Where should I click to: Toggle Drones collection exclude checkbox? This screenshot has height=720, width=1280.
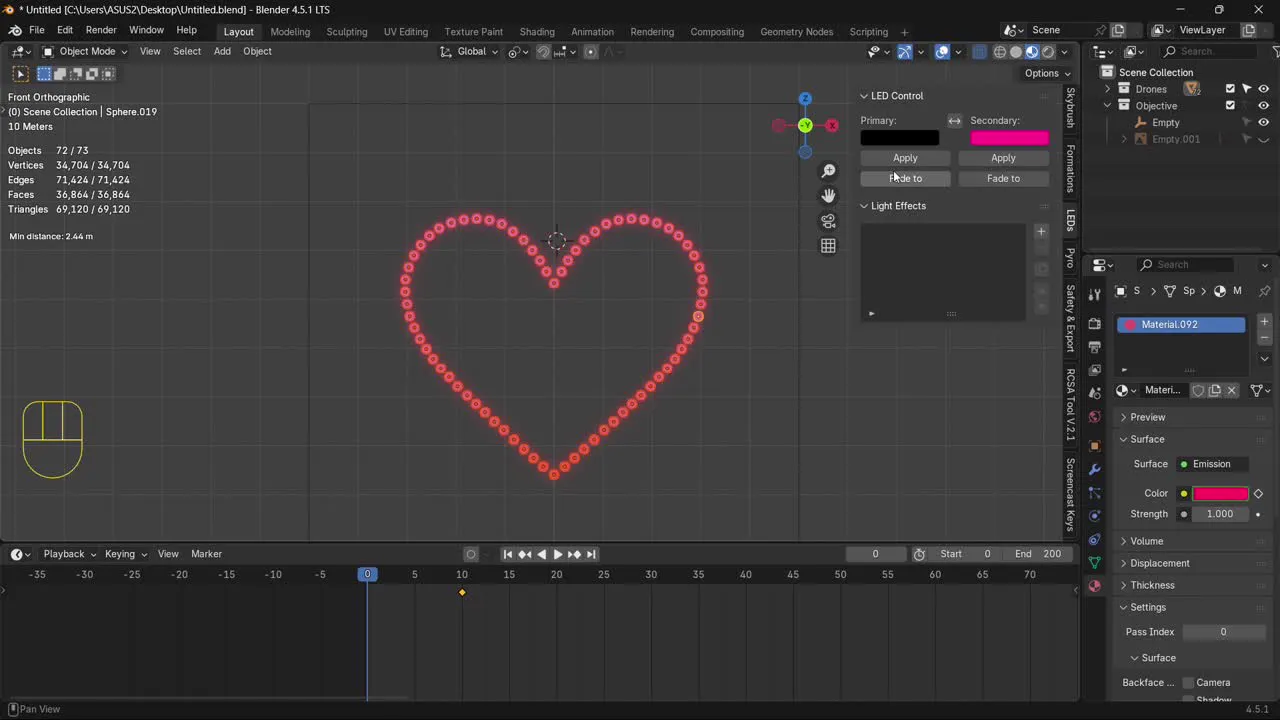[1230, 89]
